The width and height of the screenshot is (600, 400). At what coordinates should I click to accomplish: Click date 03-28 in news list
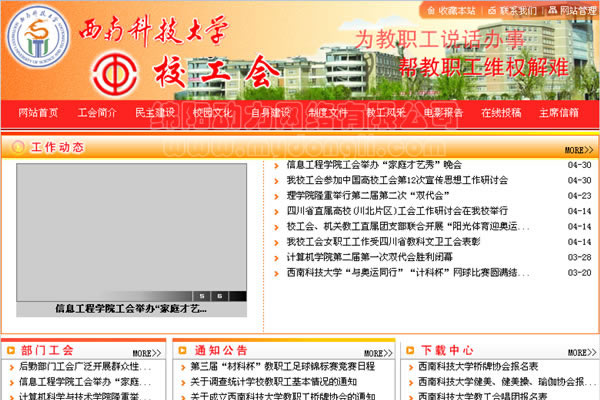[x=579, y=257]
